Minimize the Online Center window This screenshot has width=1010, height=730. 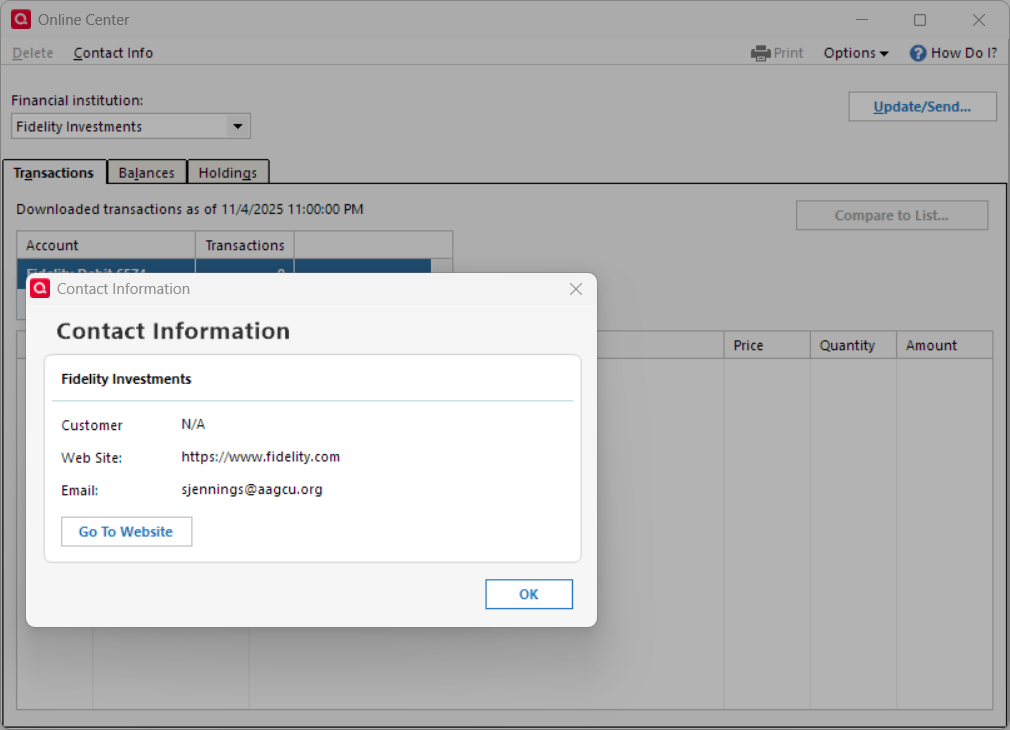(862, 20)
